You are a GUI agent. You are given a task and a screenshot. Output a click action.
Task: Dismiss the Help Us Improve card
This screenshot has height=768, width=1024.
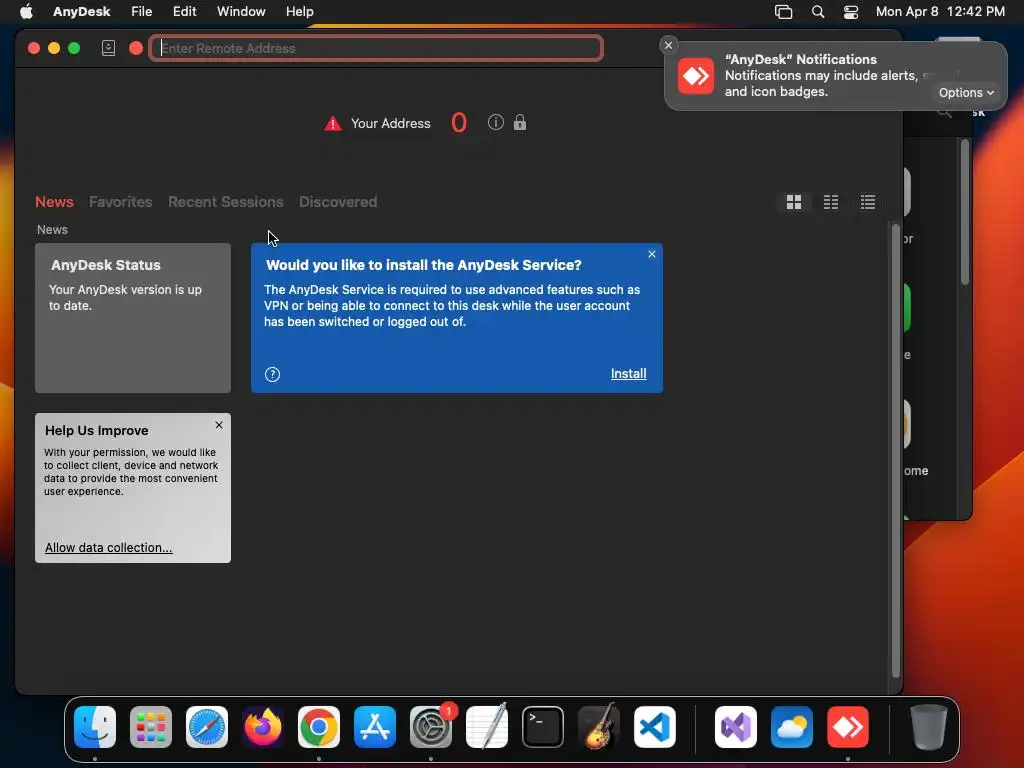(219, 425)
